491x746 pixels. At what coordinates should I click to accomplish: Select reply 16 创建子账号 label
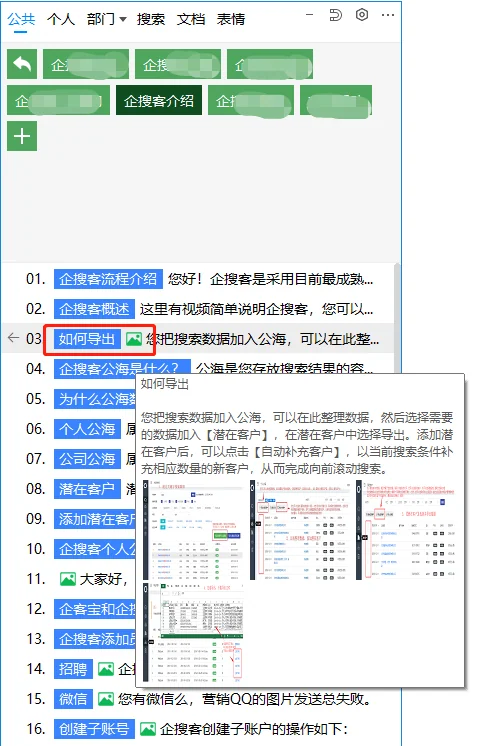[x=94, y=728]
